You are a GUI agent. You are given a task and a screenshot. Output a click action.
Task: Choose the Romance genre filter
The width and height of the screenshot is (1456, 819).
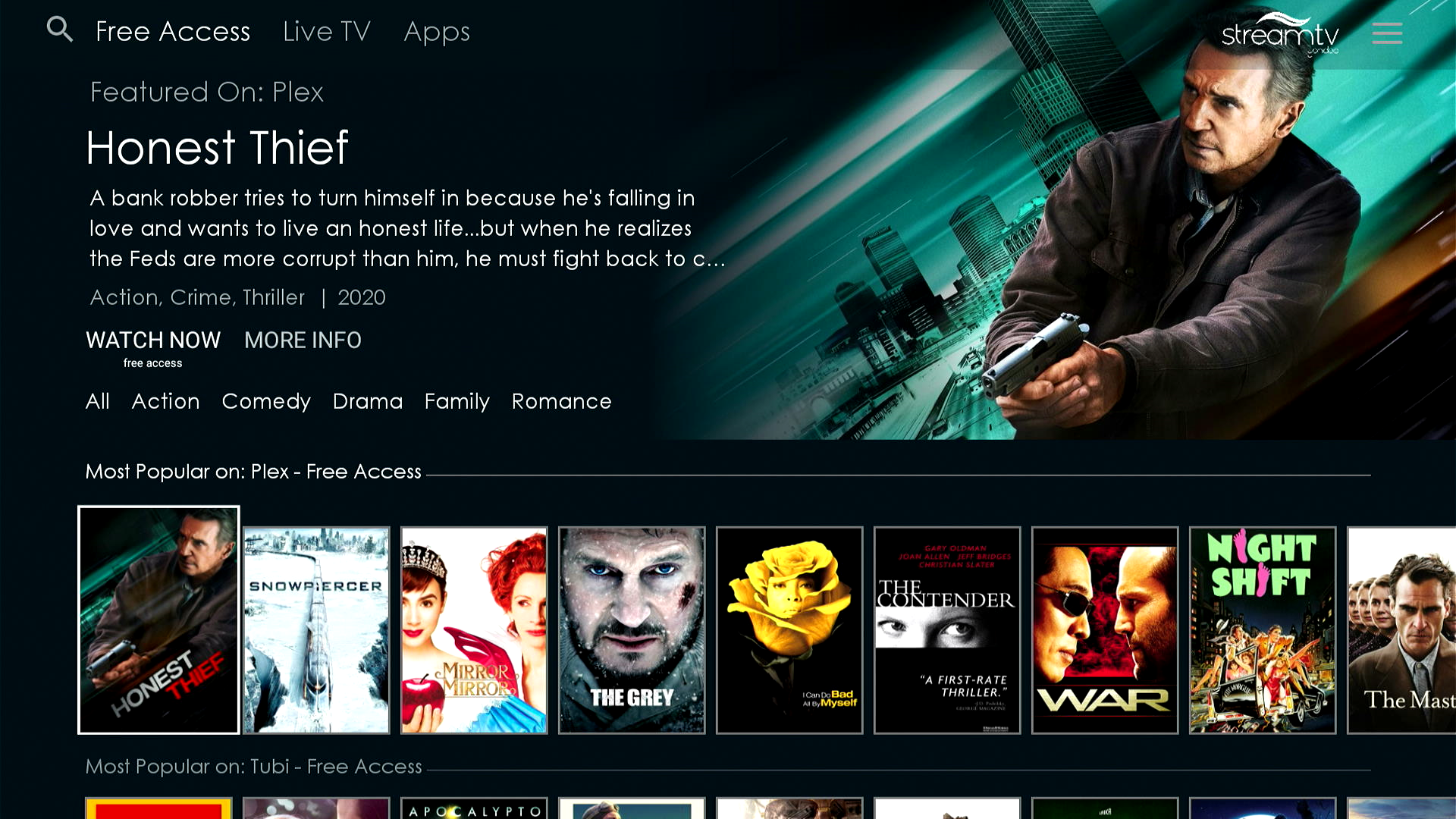(561, 401)
